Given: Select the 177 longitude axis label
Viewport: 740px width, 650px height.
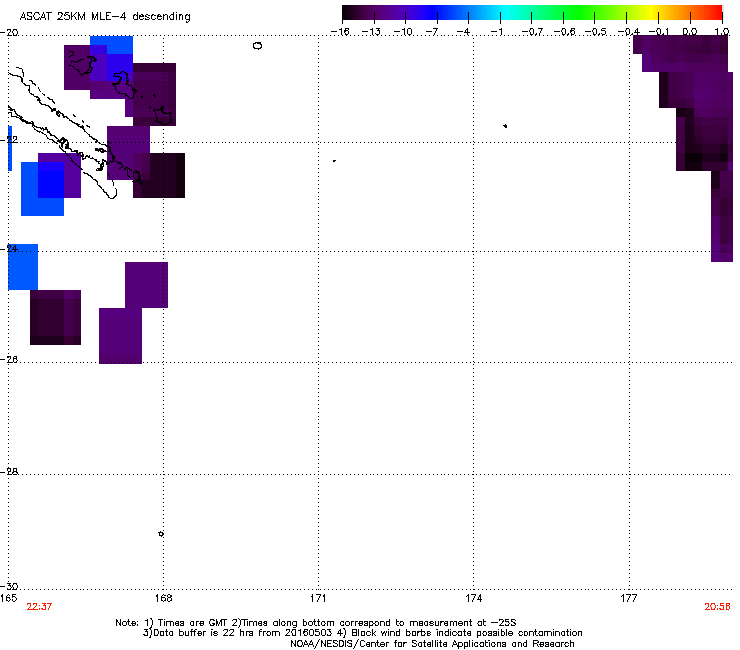Looking at the screenshot, I should pyautogui.click(x=629, y=598).
